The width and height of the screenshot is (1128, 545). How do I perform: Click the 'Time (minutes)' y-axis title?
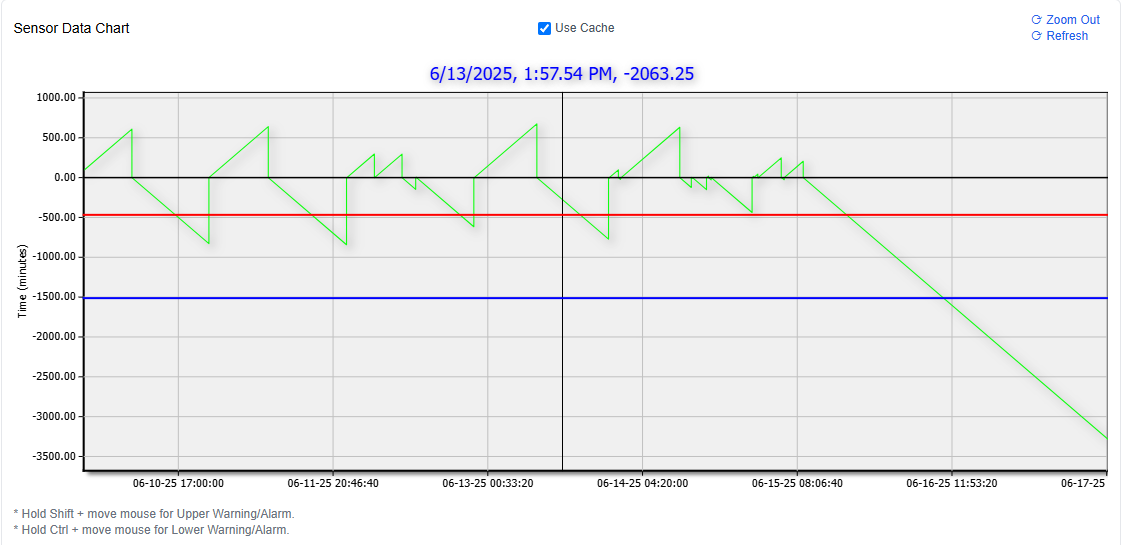(22, 281)
